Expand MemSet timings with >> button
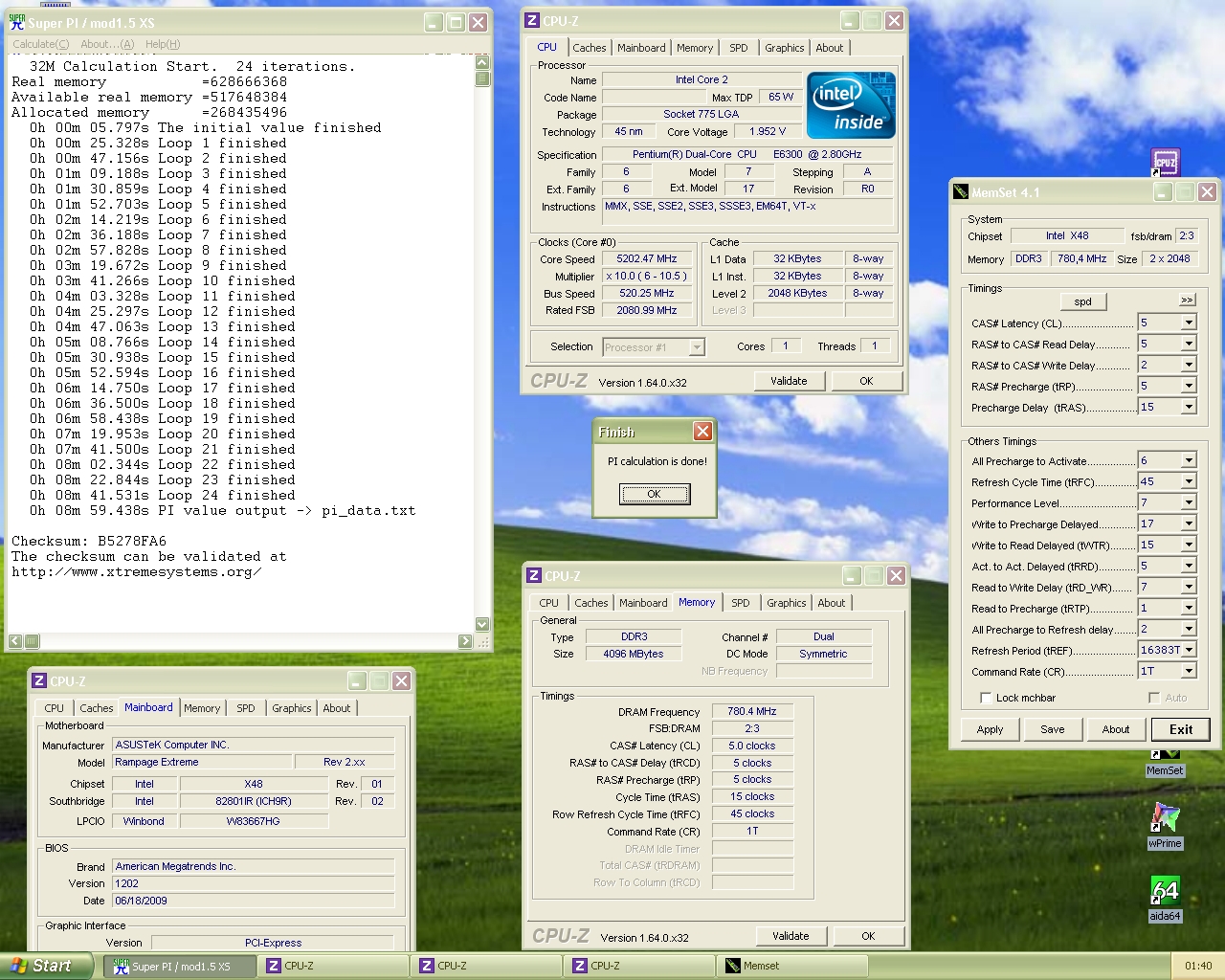This screenshot has height=980, width=1225. (1187, 300)
